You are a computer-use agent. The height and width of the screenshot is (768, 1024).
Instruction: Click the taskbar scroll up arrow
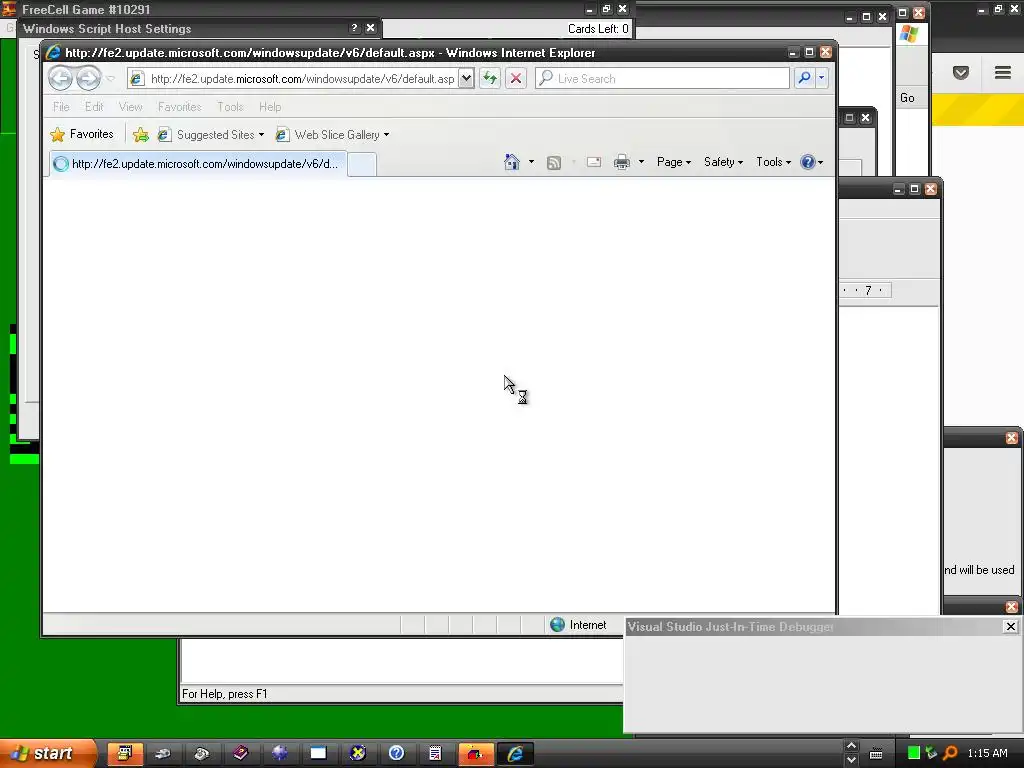tap(851, 746)
